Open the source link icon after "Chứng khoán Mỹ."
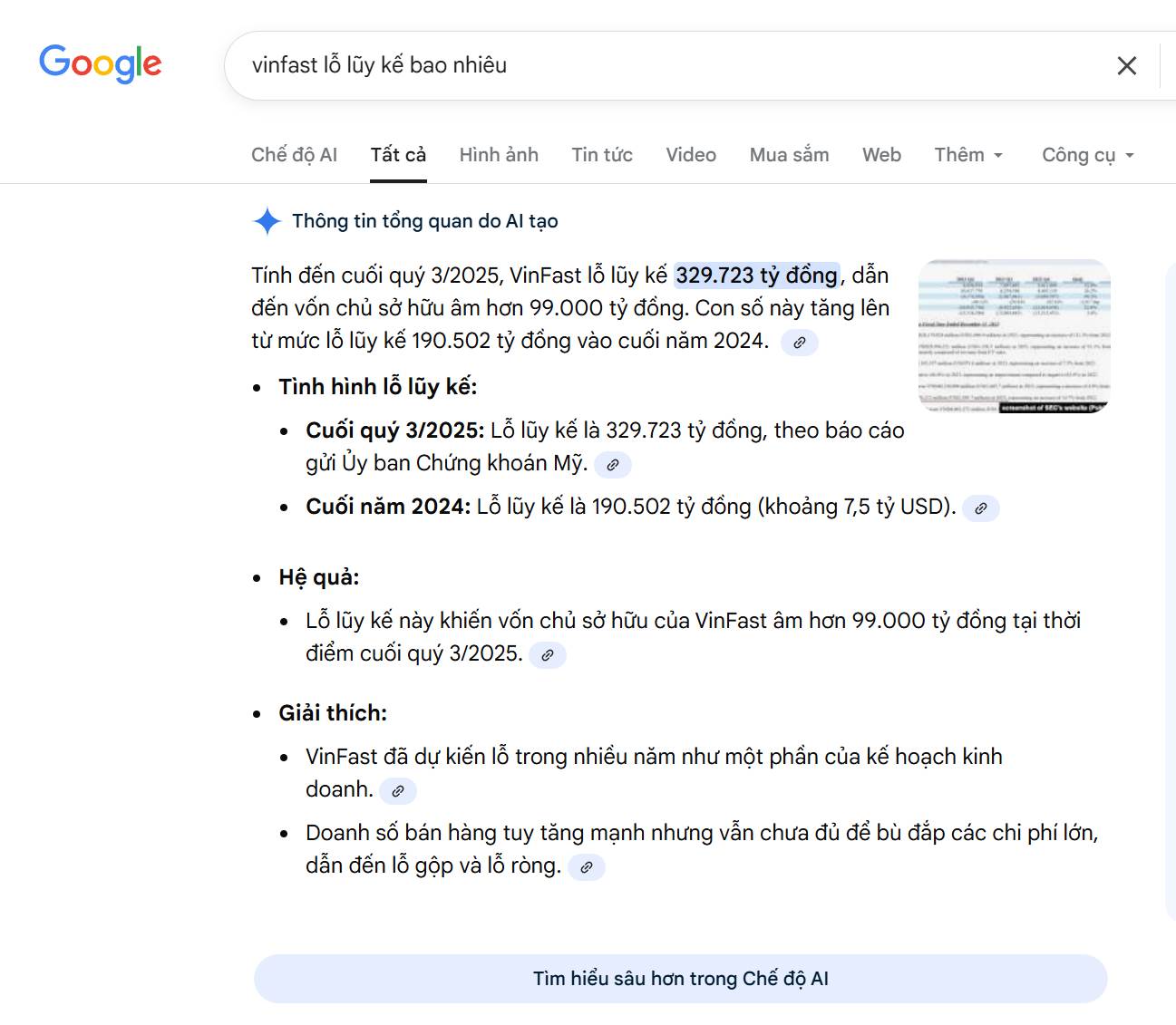Viewport: 1176px width, 1025px height. click(613, 465)
